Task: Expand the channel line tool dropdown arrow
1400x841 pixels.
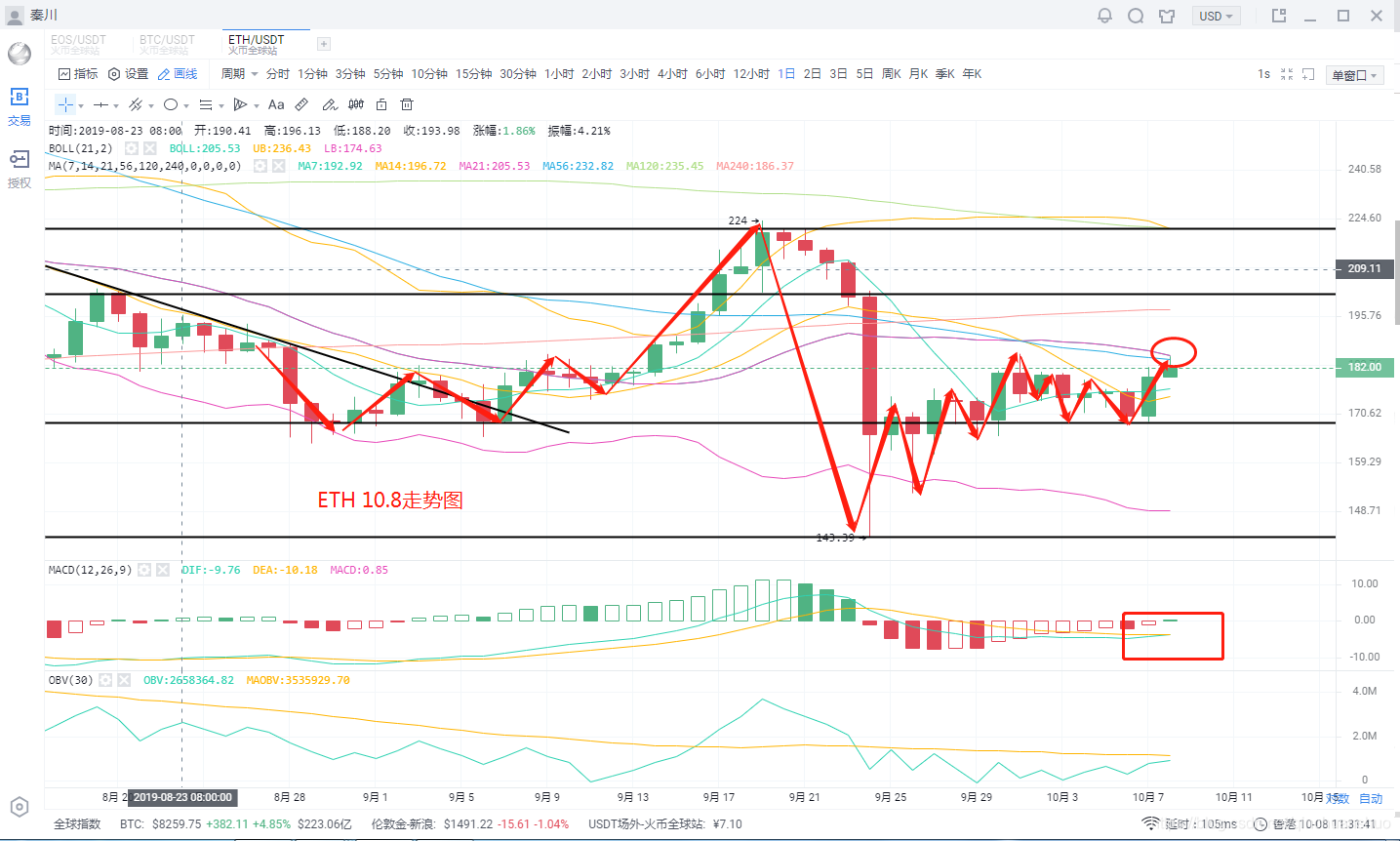Action: 151,105
